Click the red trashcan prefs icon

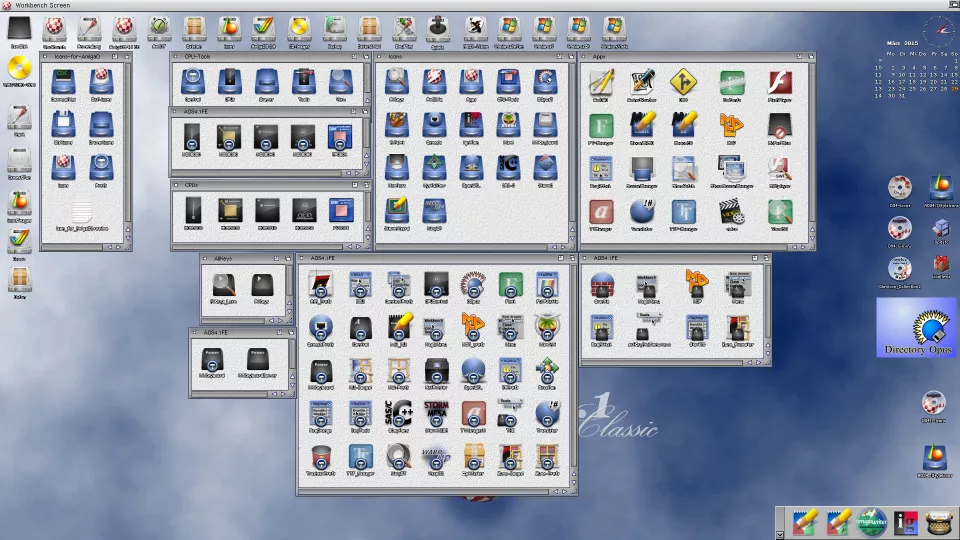tap(321, 458)
